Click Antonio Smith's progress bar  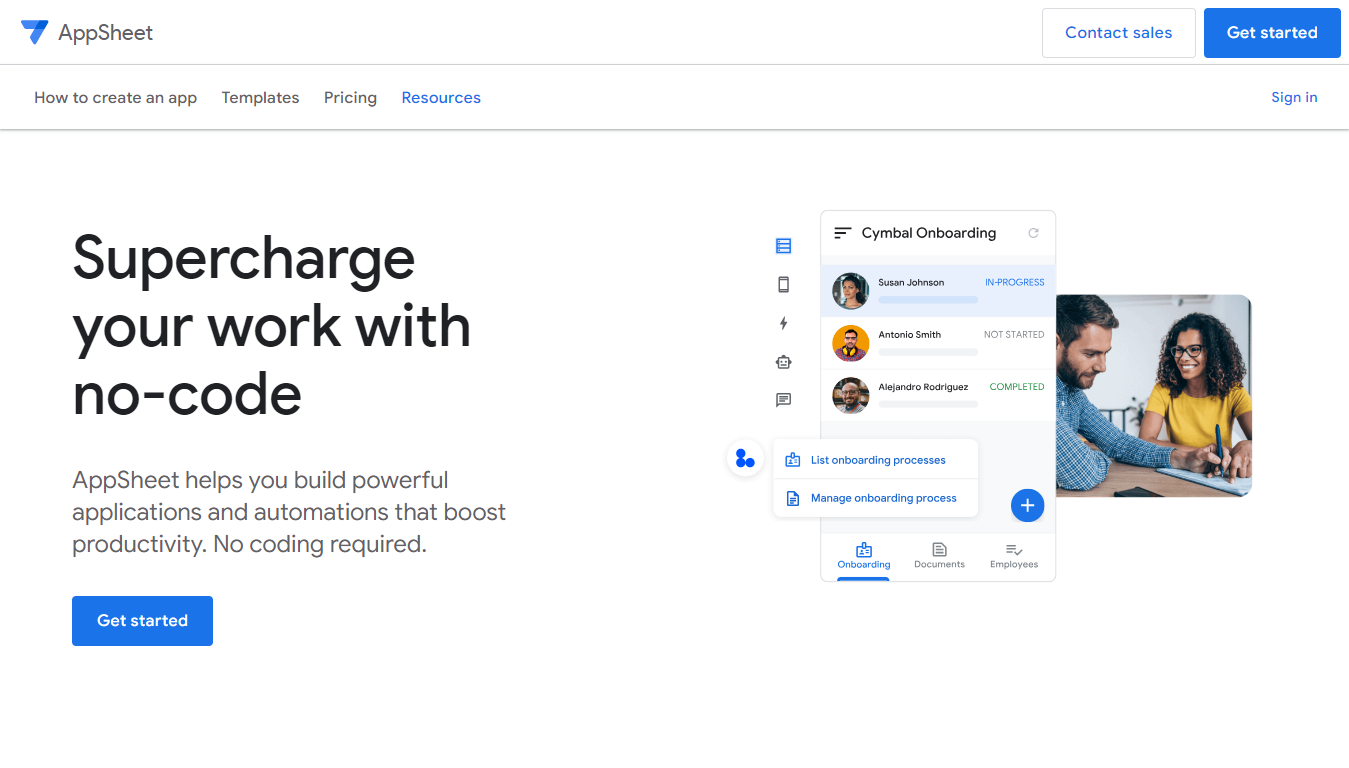click(928, 352)
